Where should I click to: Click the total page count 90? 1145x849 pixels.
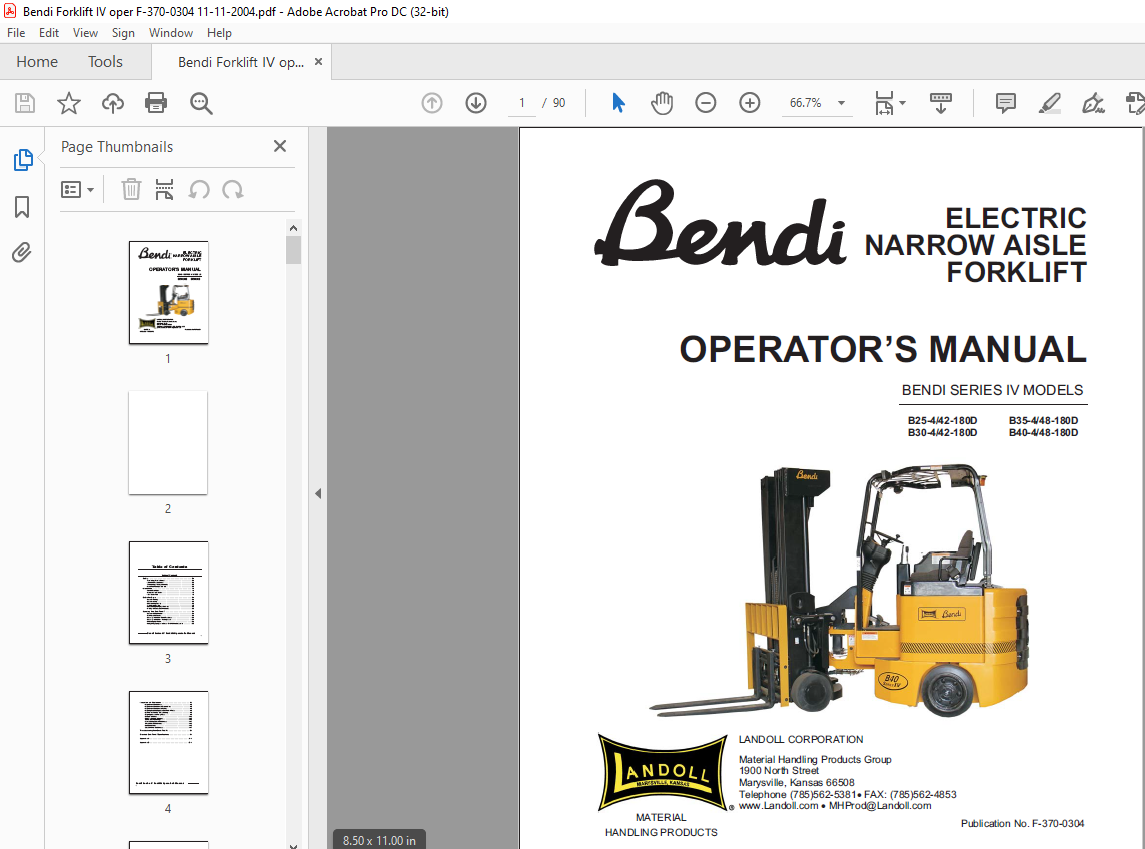(559, 103)
